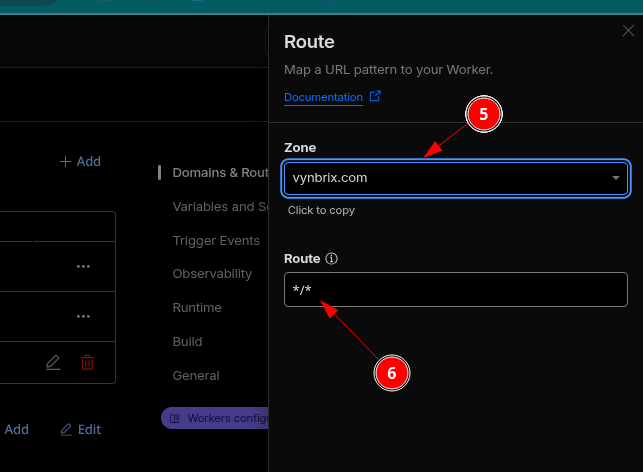The height and width of the screenshot is (472, 643).
Task: Switch to the Runtime section
Action: pyautogui.click(x=197, y=307)
